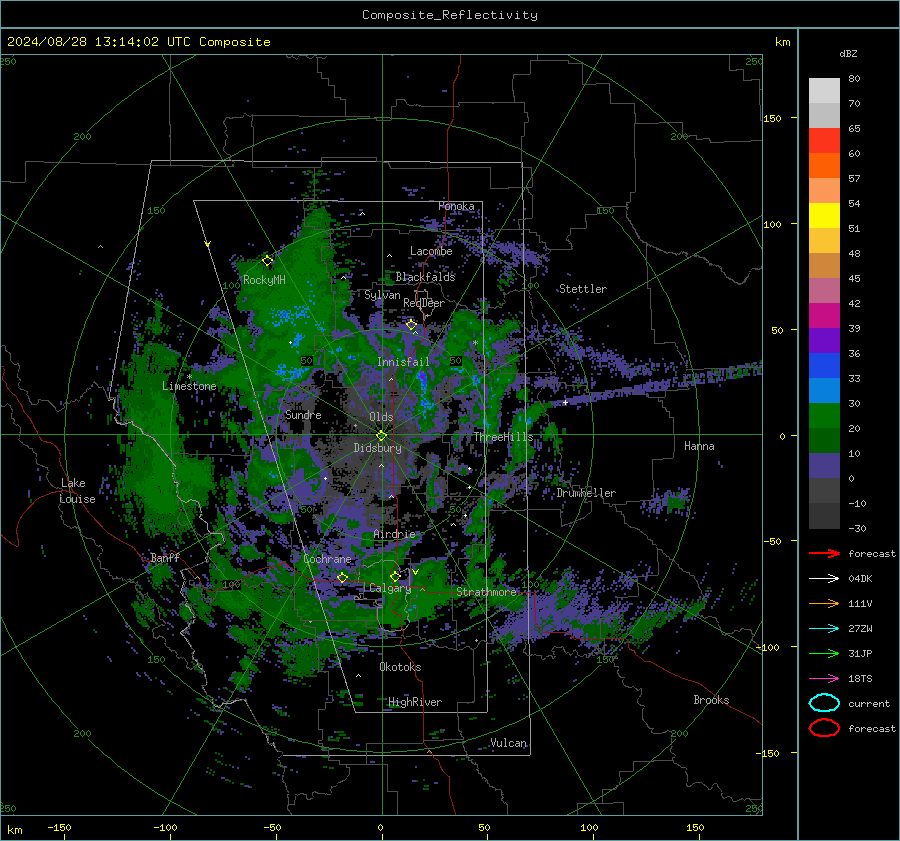Pick the magenta 39-42 dBZ swatch
900x841 pixels.
click(x=824, y=316)
